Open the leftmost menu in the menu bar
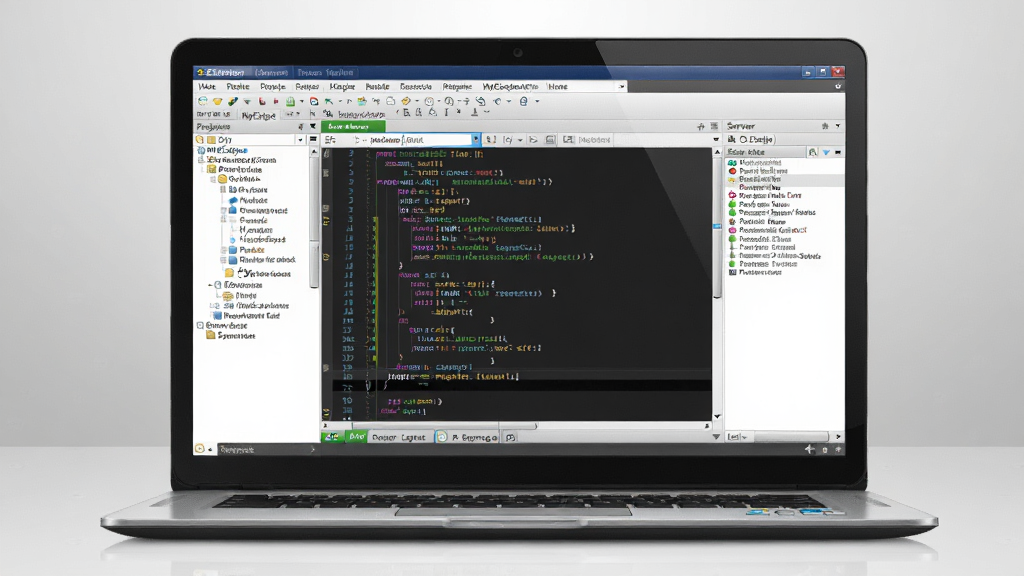1024x576 pixels. coord(207,86)
